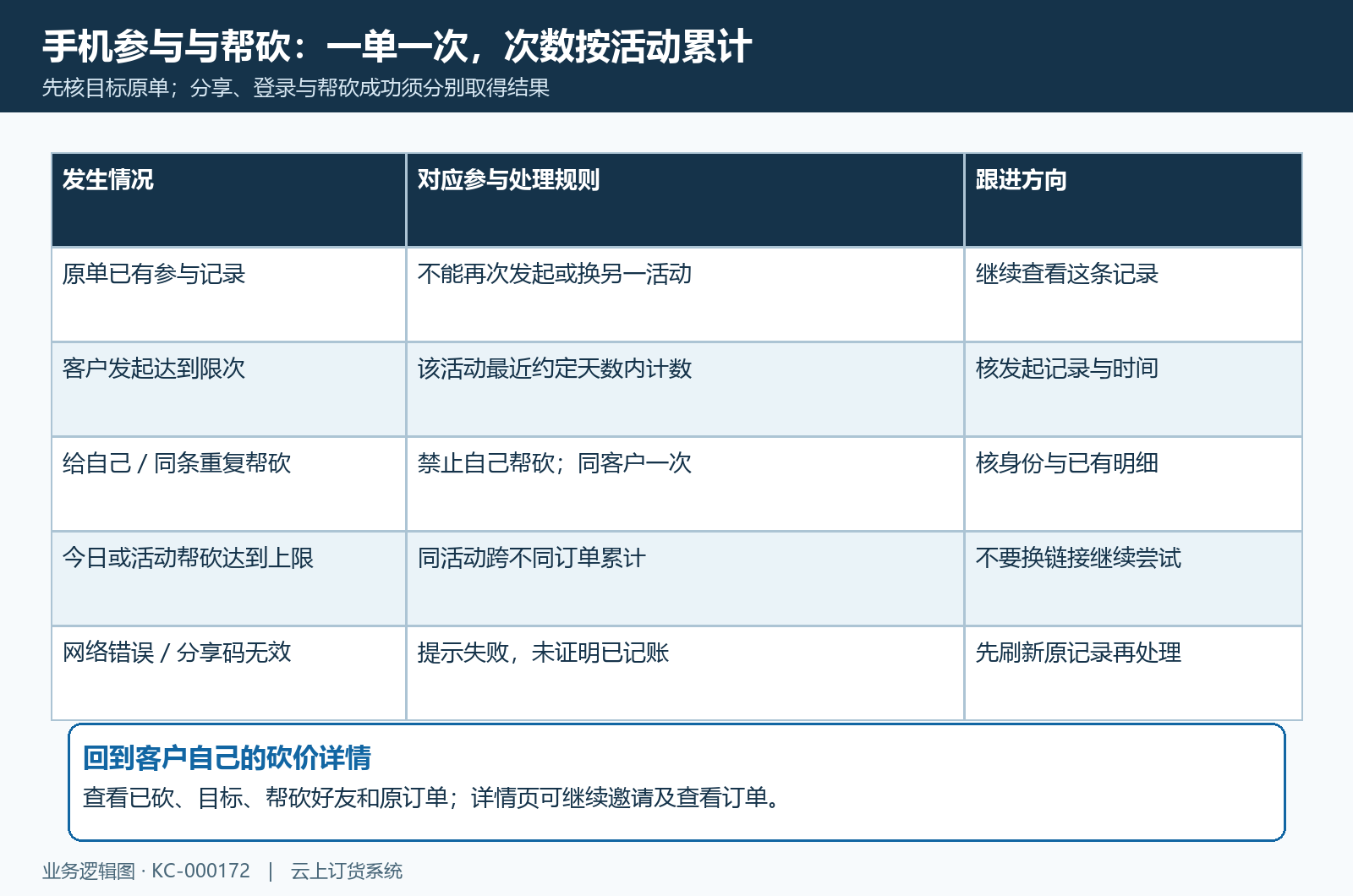Click the cell "今日或活动帮砍达到上限"
The image size is (1353, 896).
tap(229, 579)
